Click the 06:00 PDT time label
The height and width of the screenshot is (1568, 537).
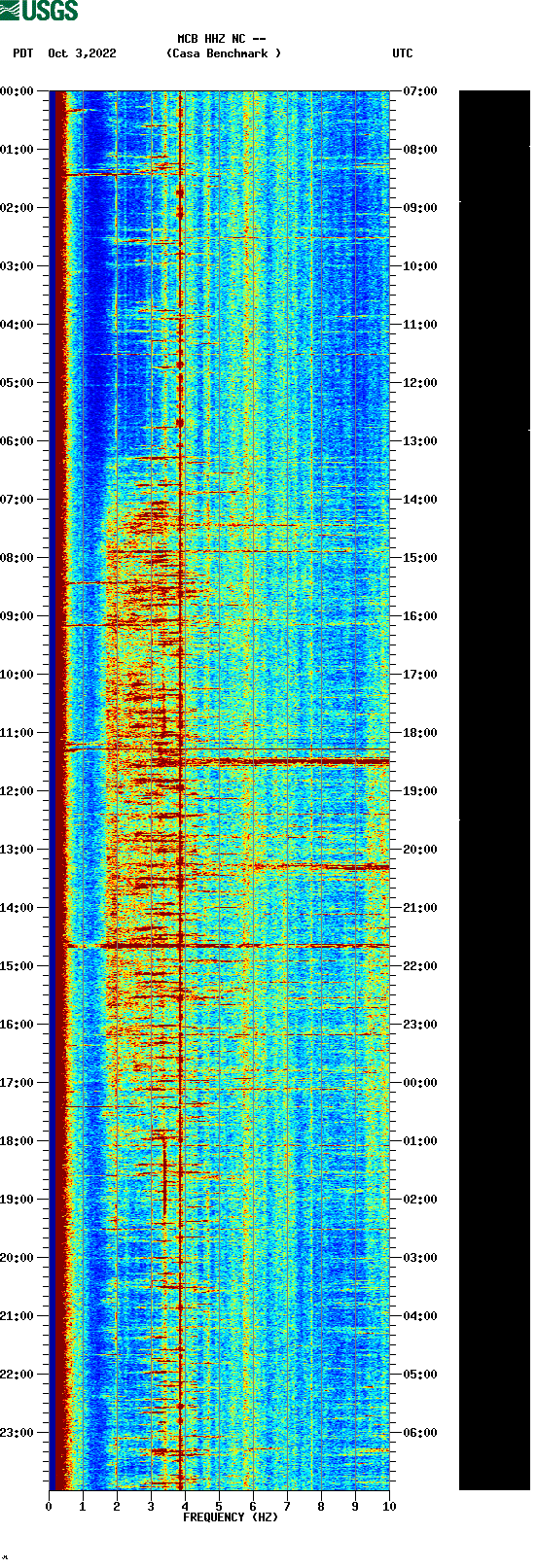click(x=17, y=441)
